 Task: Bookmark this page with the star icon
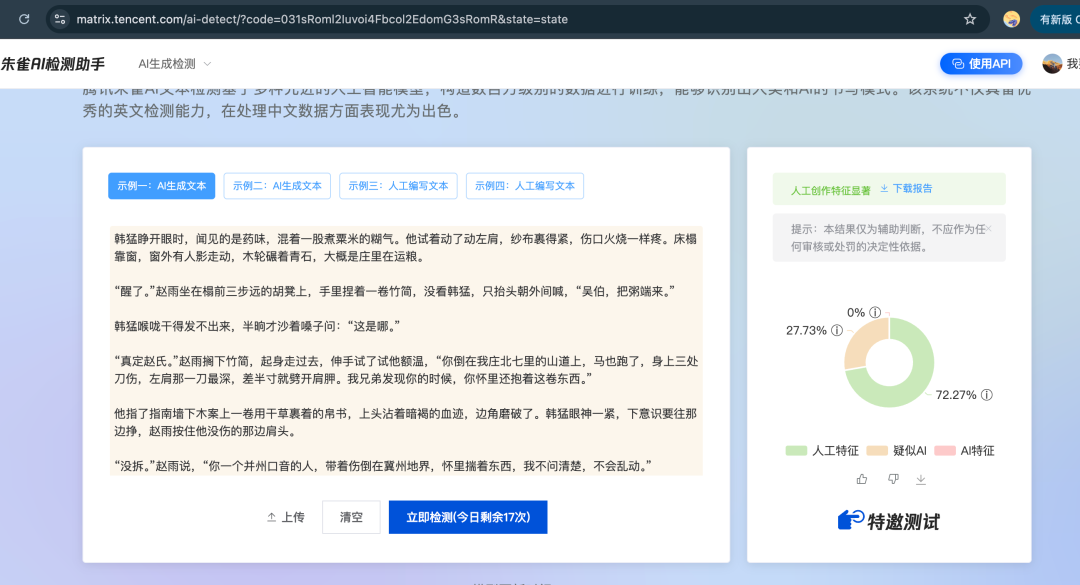[970, 19]
